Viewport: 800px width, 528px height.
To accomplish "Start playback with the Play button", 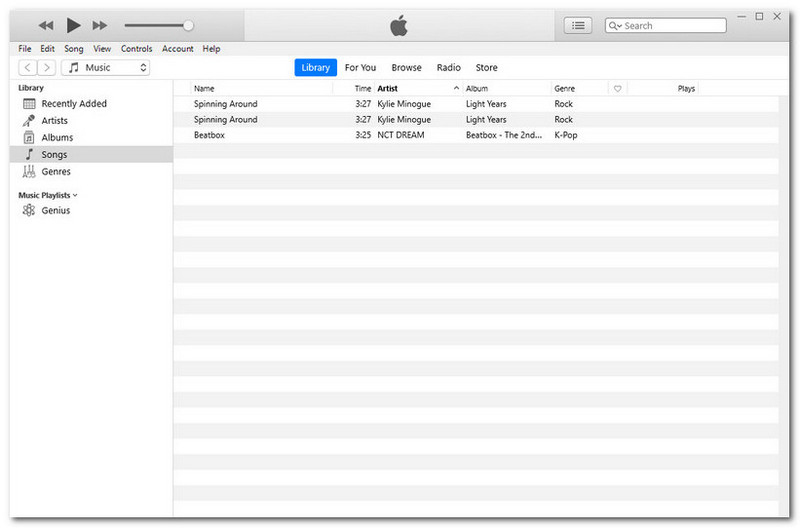I will (x=73, y=25).
